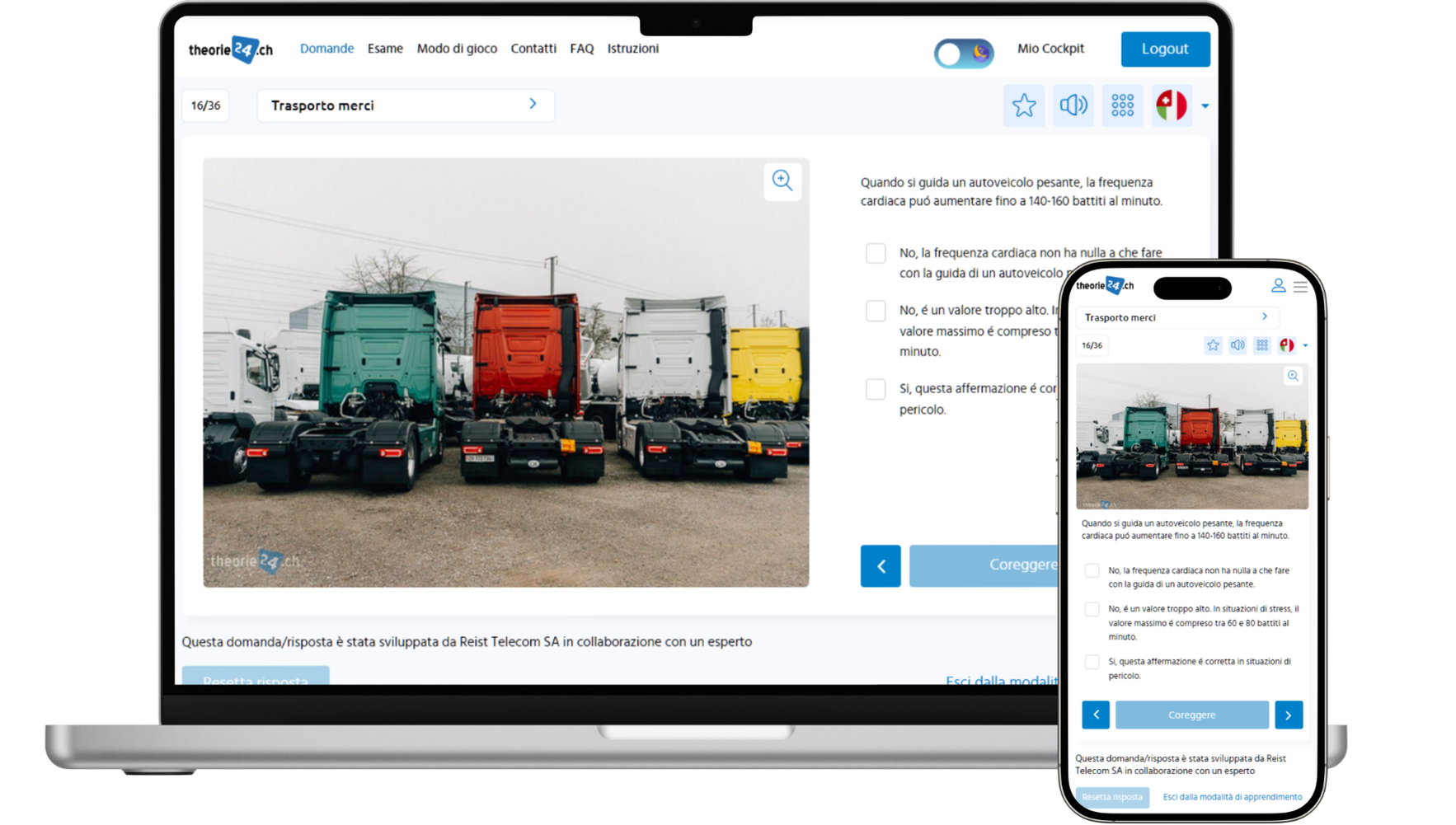Go to the Modo di gioco page
The image size is (1456, 825).
pyautogui.click(x=457, y=49)
